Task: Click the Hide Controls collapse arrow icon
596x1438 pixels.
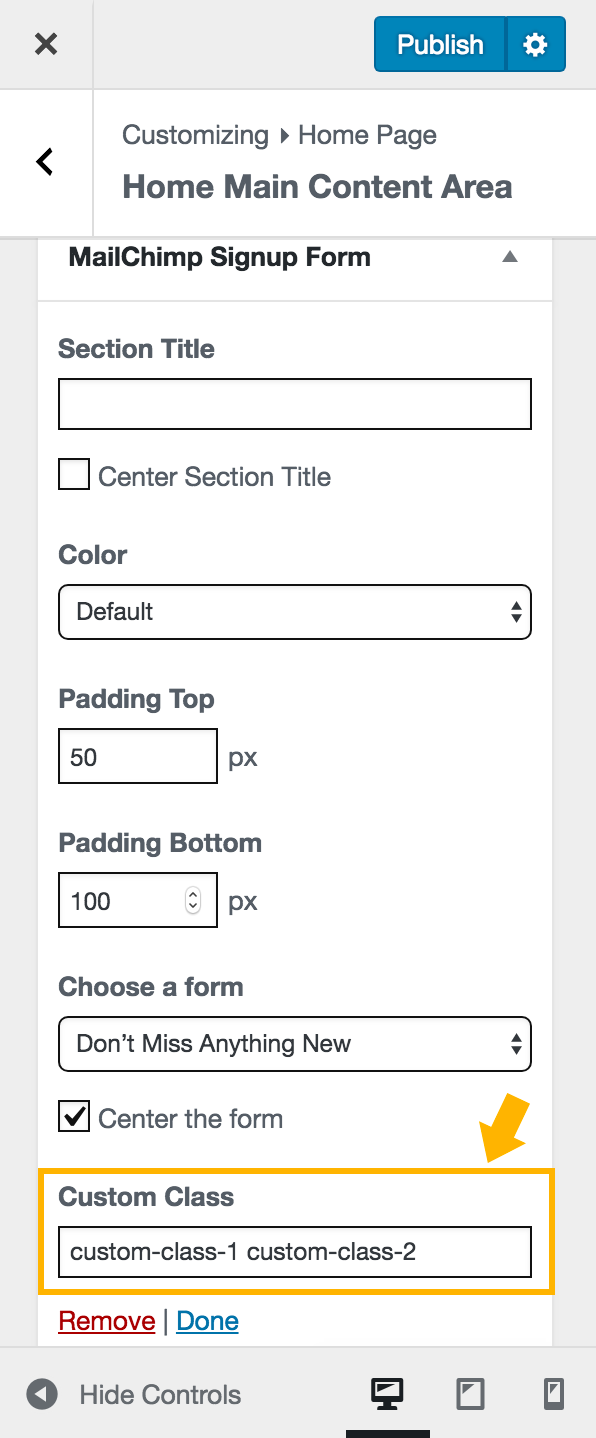Action: pos(41,1394)
